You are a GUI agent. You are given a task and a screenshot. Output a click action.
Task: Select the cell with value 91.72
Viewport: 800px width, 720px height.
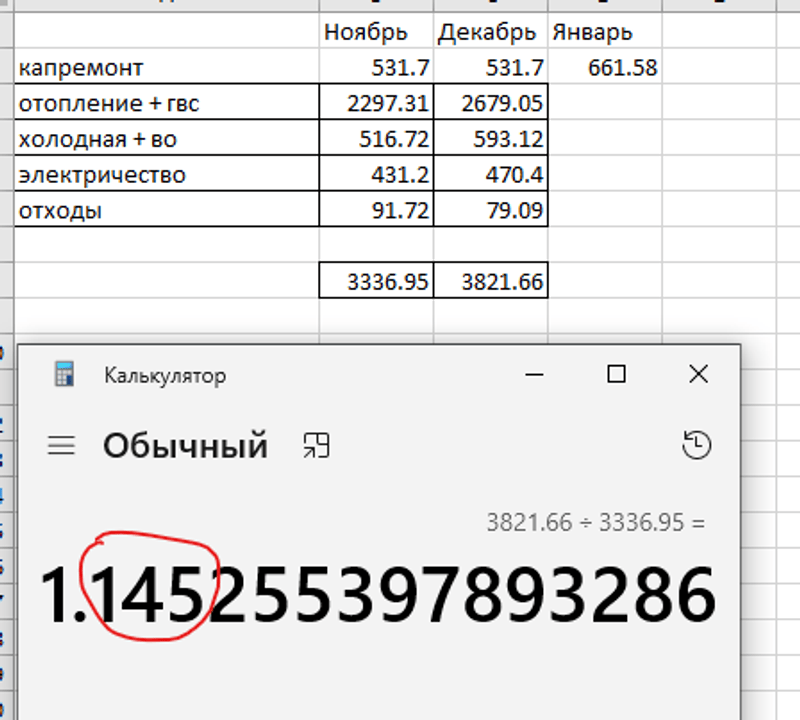[x=376, y=209]
